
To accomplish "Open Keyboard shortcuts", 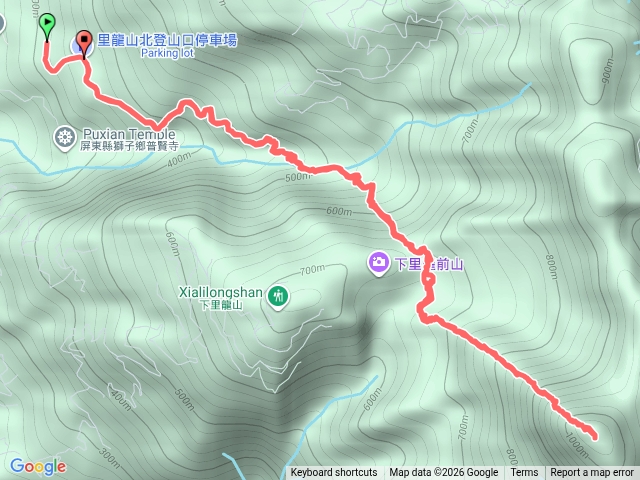I will [x=334, y=472].
